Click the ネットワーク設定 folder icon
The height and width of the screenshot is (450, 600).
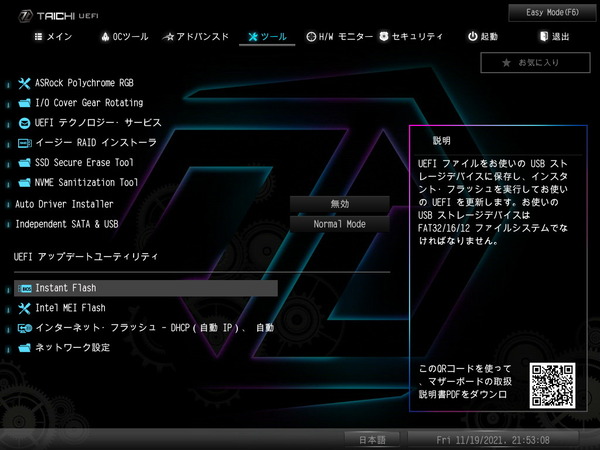coord(24,348)
